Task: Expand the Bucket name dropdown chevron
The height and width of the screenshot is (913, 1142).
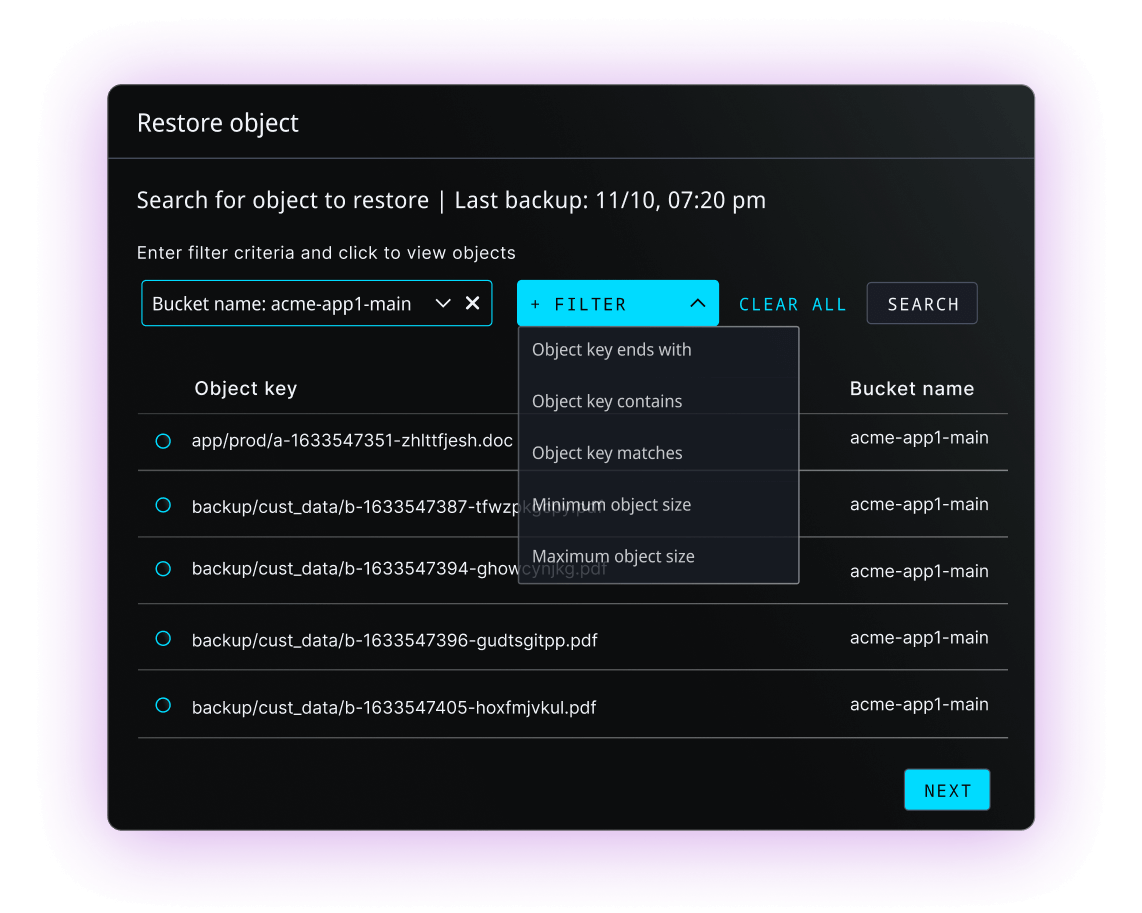Action: 443,303
